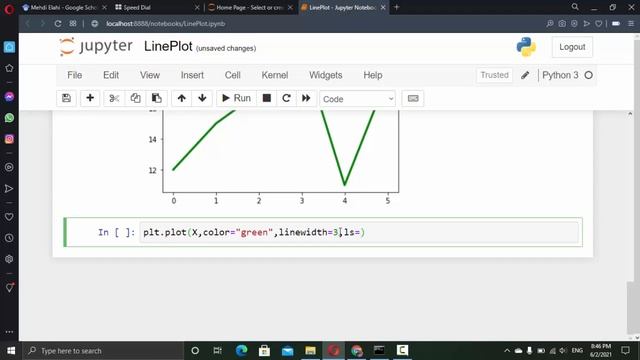Open Mail app from taskbar
The width and height of the screenshot is (640, 360).
tap(287, 350)
